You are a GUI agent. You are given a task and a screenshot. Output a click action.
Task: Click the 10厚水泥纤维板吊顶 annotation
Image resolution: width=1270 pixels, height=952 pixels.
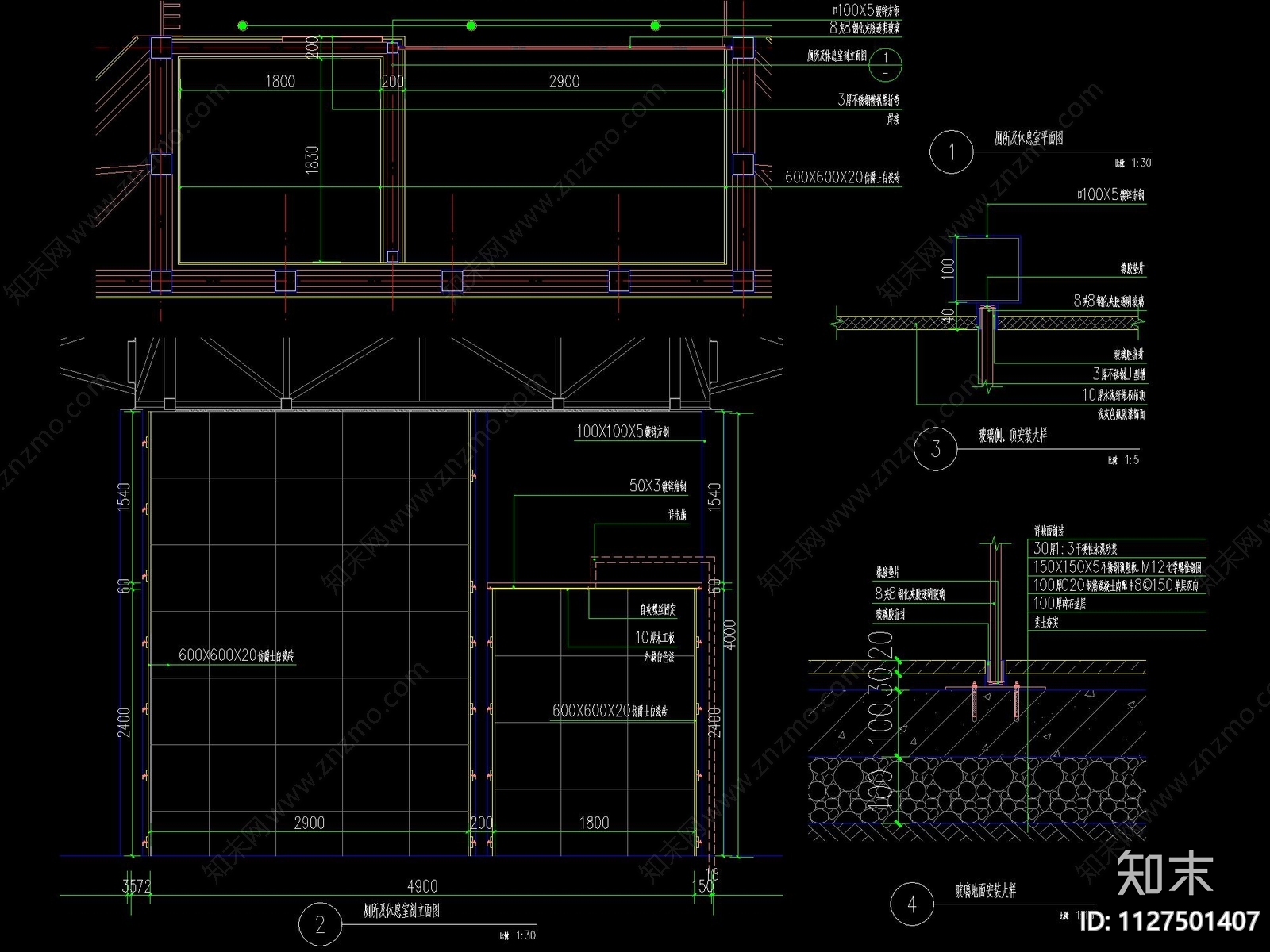[1114, 394]
